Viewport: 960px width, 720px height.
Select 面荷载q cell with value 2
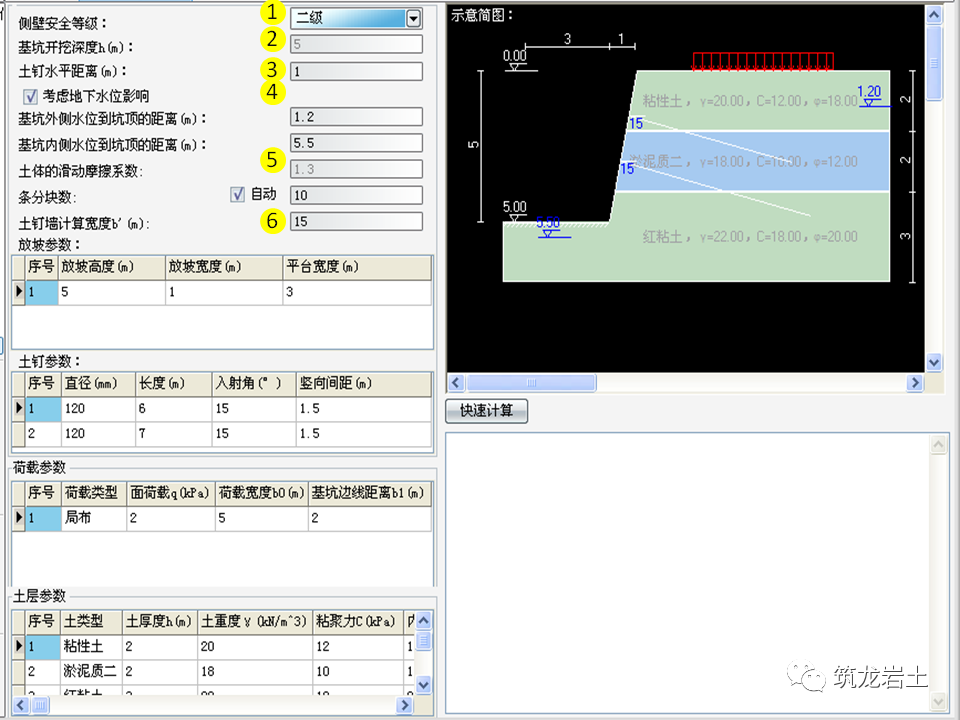point(171,518)
